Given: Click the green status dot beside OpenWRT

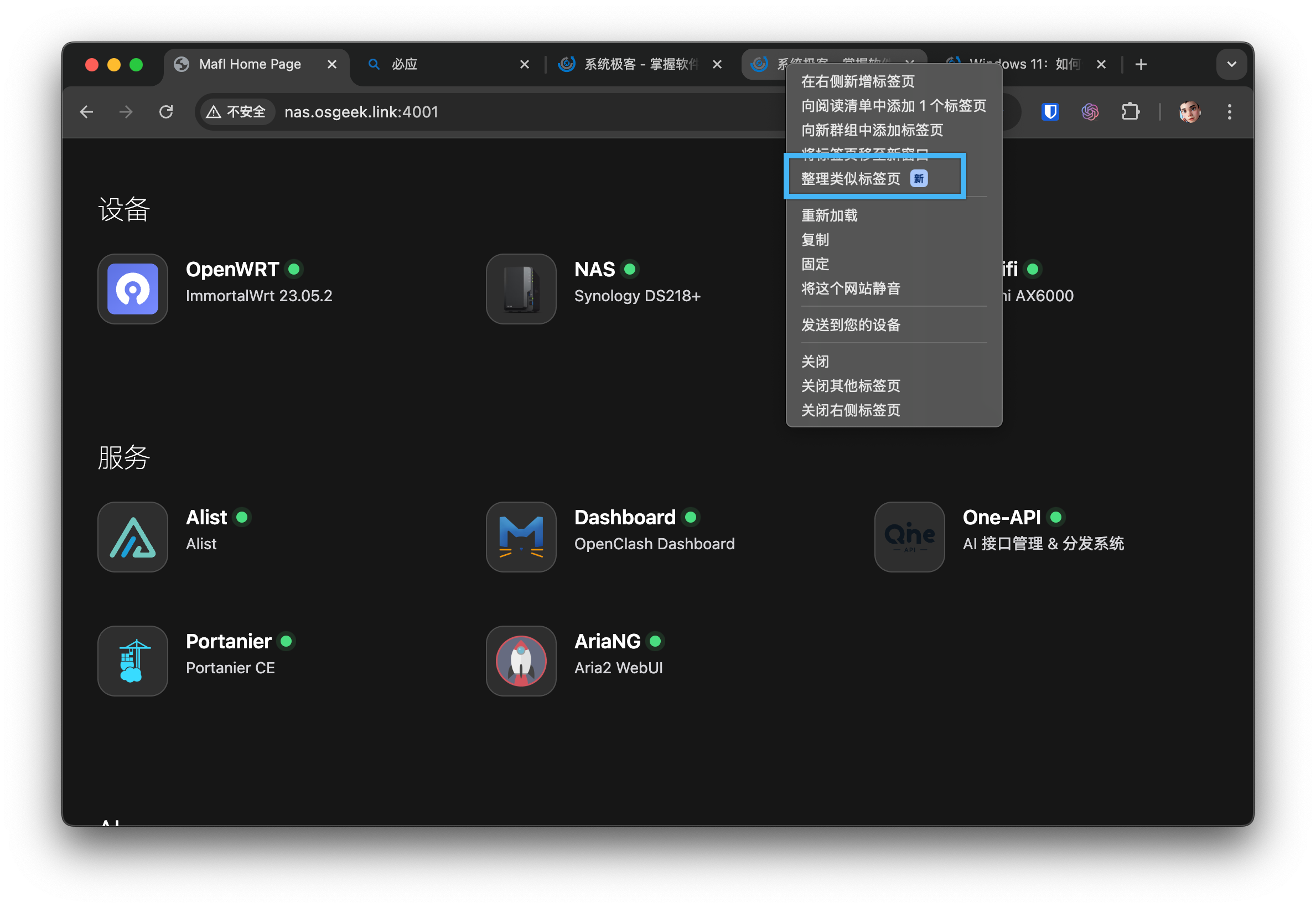Looking at the screenshot, I should click(x=294, y=269).
